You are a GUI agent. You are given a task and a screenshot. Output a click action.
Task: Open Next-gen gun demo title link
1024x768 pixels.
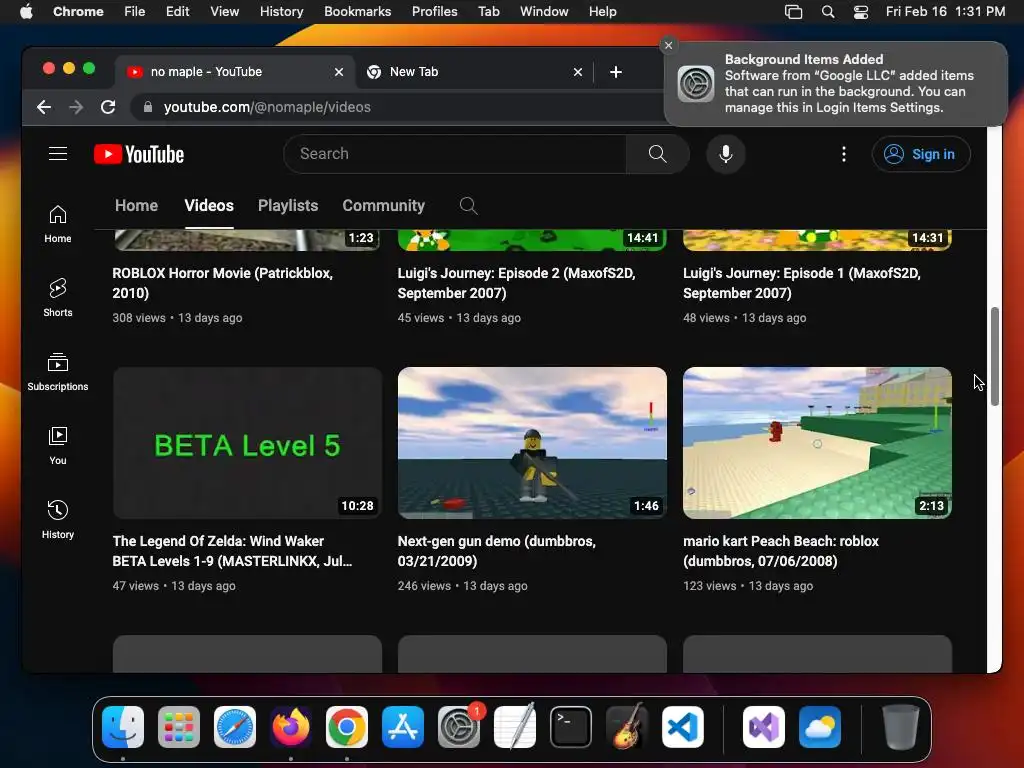(x=496, y=551)
